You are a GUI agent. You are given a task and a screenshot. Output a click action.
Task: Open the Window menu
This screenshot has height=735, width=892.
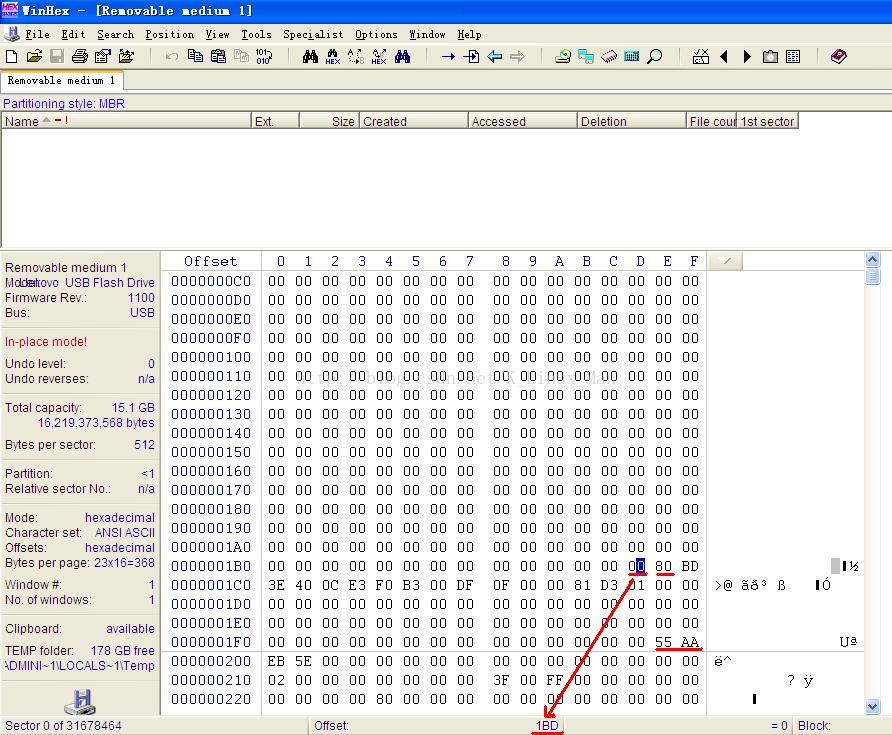coord(427,34)
